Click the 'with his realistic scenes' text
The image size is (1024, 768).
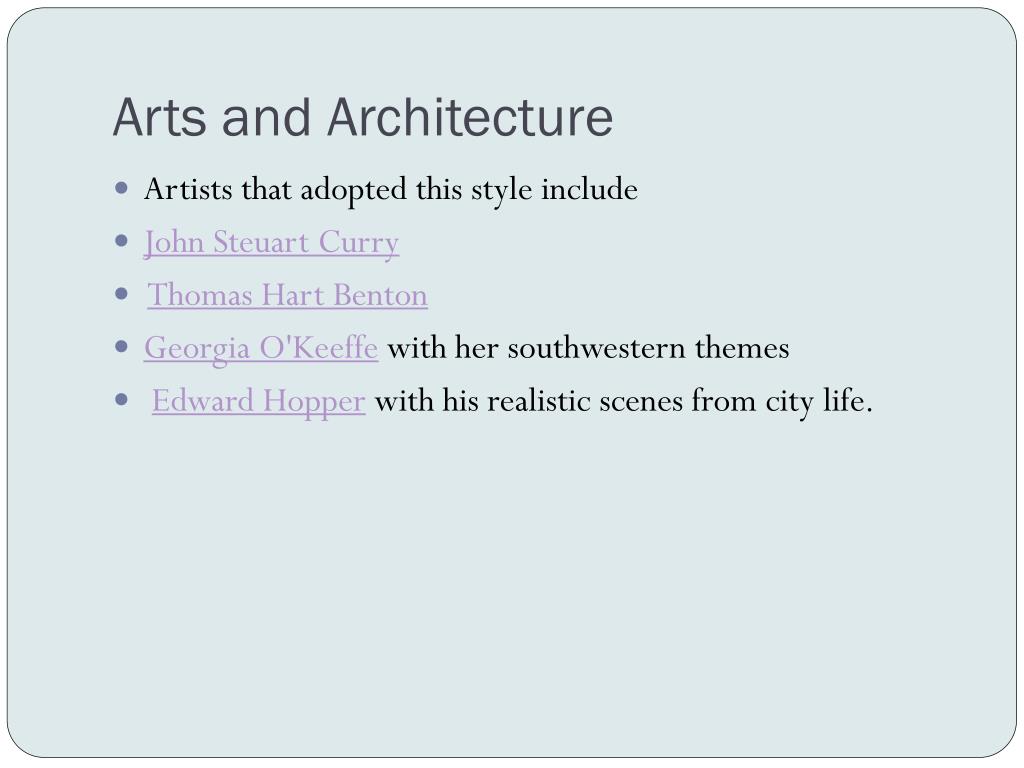tap(528, 400)
